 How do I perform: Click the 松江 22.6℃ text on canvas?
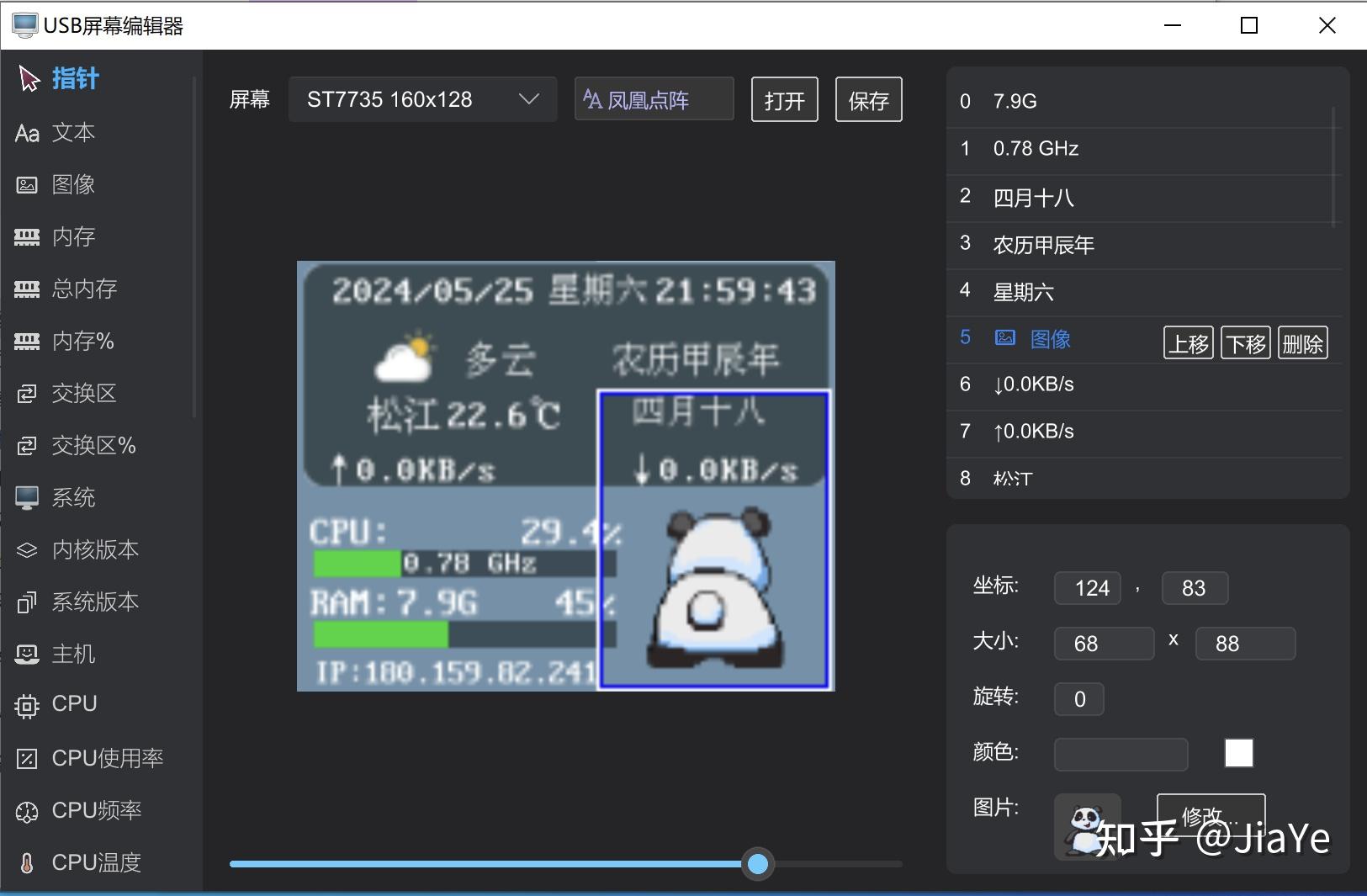click(464, 415)
